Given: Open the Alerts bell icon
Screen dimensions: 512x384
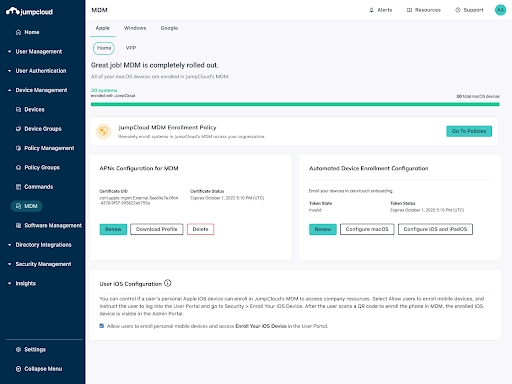Looking at the screenshot, I should (371, 10).
